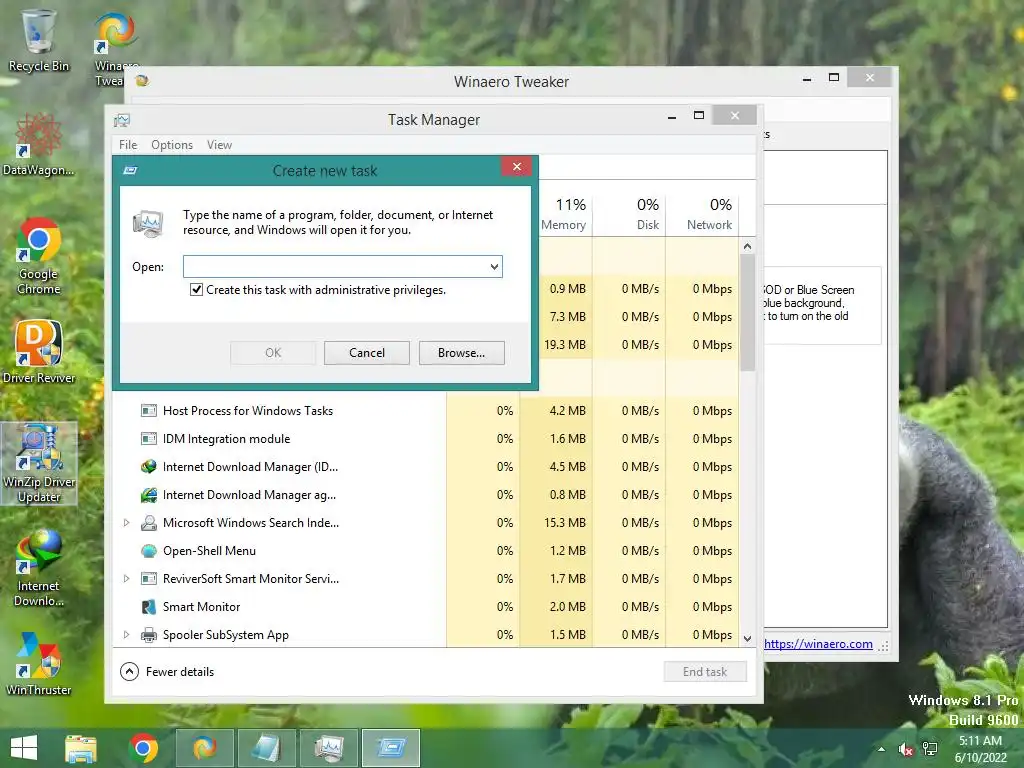Click OK in Create new task dialog
The image size is (1024, 768).
(x=273, y=353)
